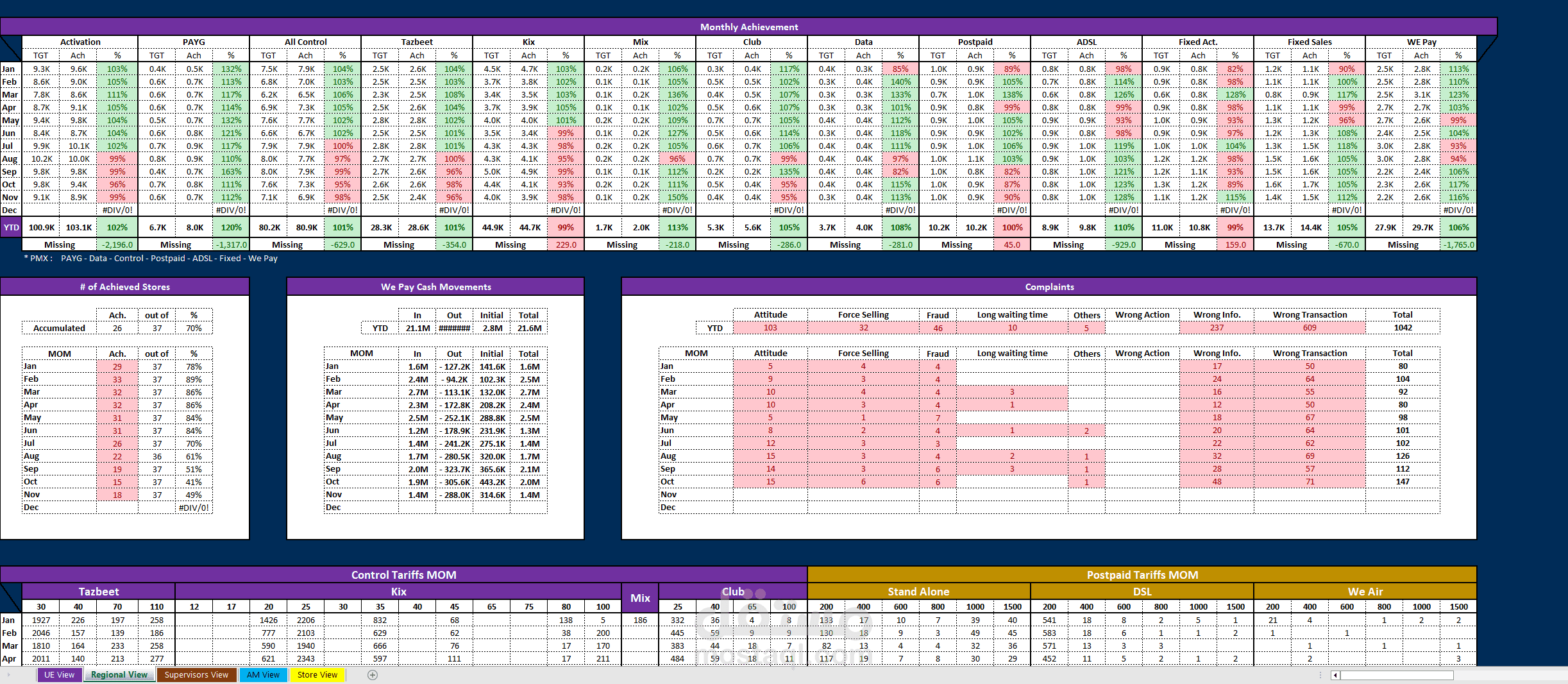The height and width of the screenshot is (684, 1568).
Task: Click Activation YTD target 100.9K
Action: 42,227
